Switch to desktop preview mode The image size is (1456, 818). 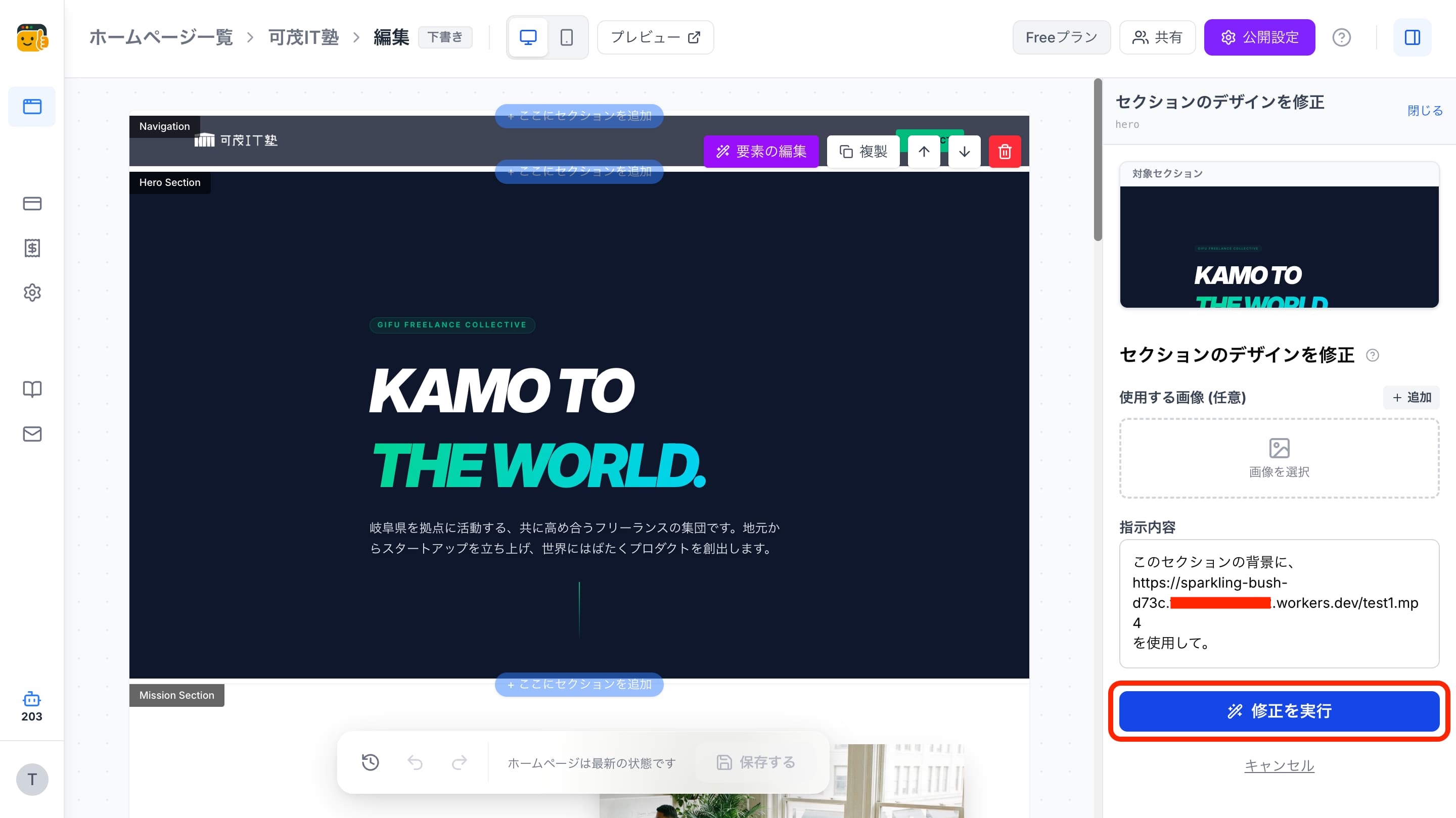tap(528, 37)
